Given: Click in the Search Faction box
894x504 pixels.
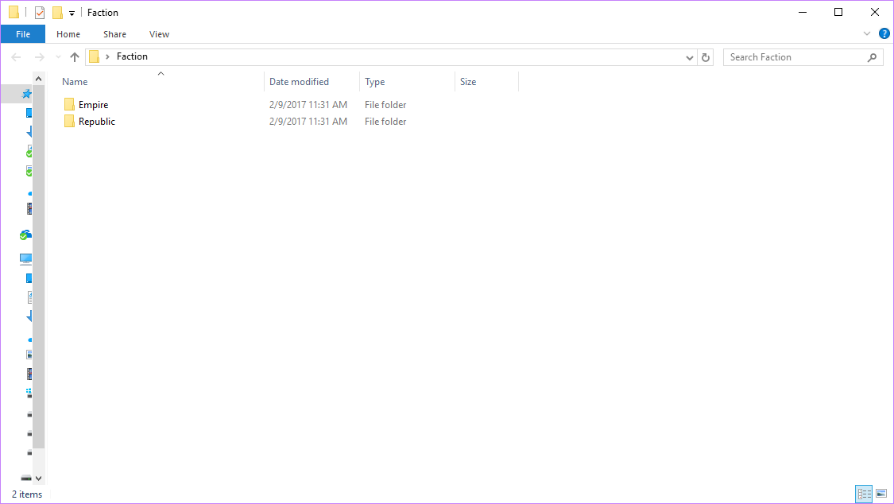Looking at the screenshot, I should click(x=795, y=57).
